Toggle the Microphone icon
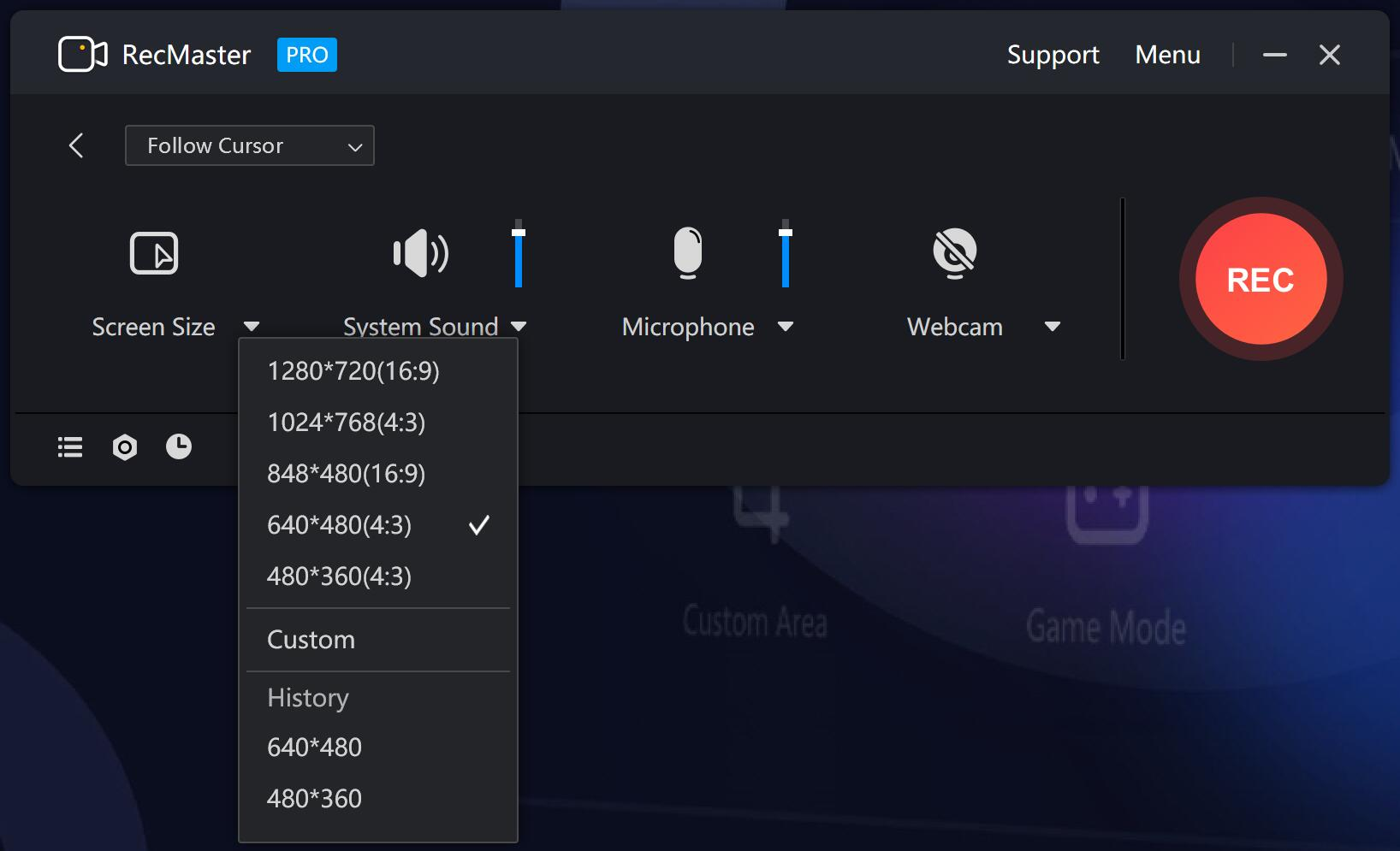The height and width of the screenshot is (851, 1400). pos(688,253)
